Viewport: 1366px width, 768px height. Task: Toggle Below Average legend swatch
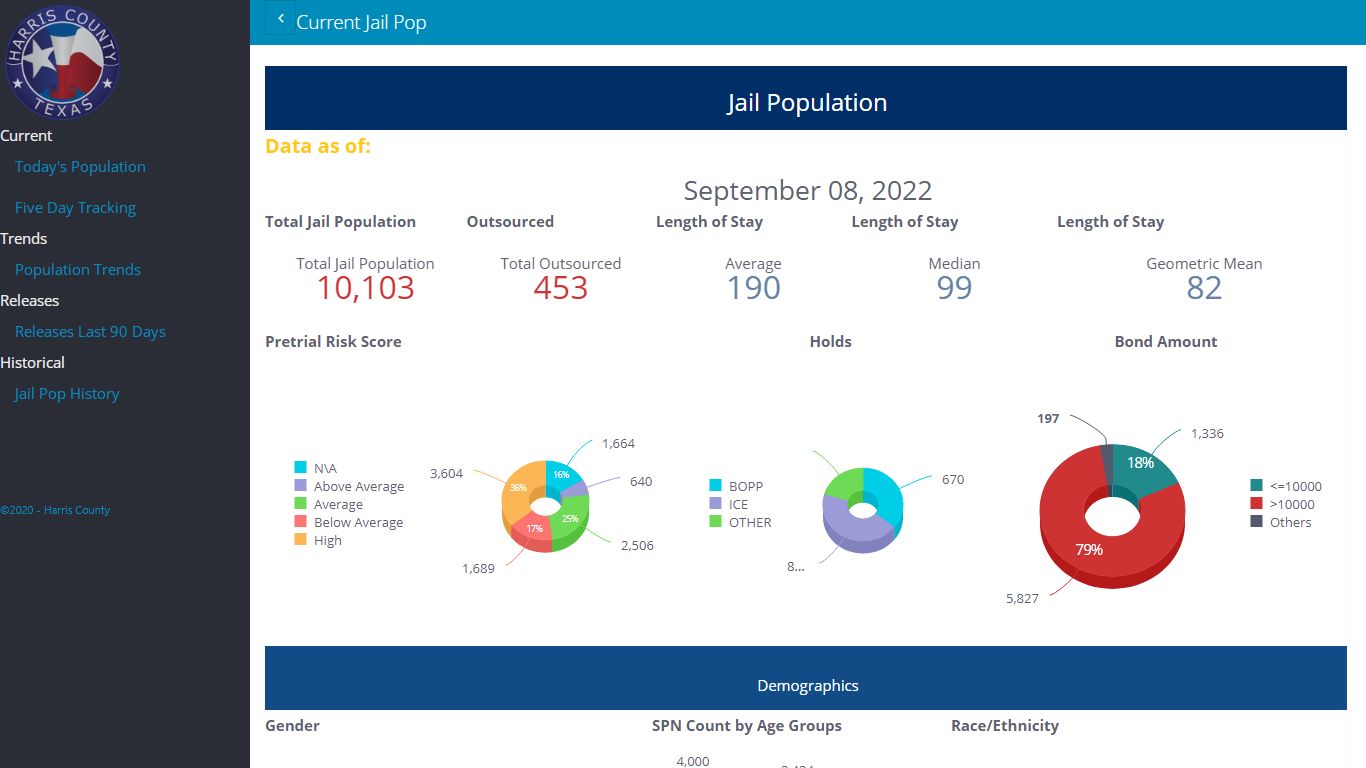click(x=300, y=522)
